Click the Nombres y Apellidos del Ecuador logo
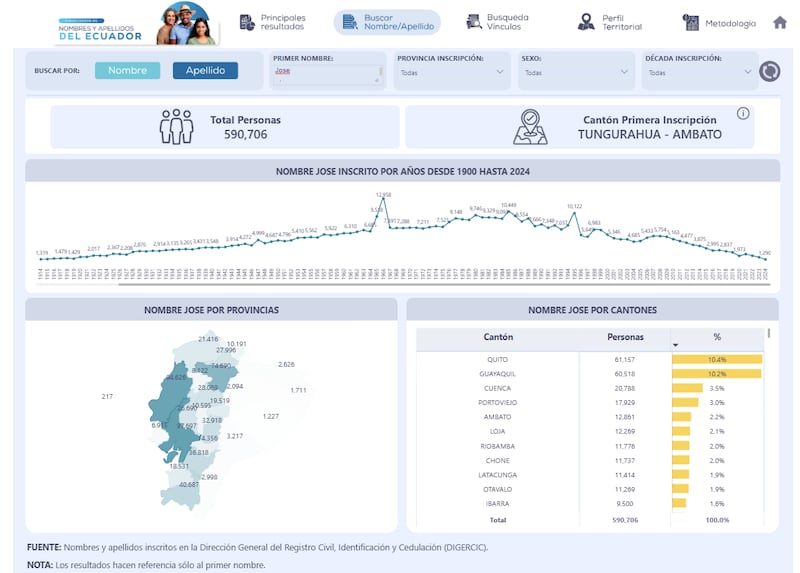The width and height of the screenshot is (800, 573). pos(135,23)
